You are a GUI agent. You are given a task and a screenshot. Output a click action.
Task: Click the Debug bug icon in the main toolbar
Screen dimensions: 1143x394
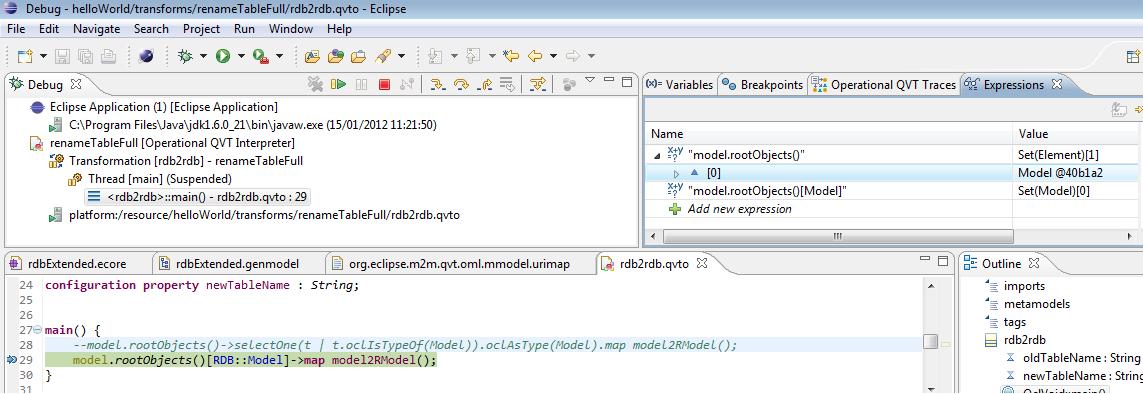pos(185,56)
